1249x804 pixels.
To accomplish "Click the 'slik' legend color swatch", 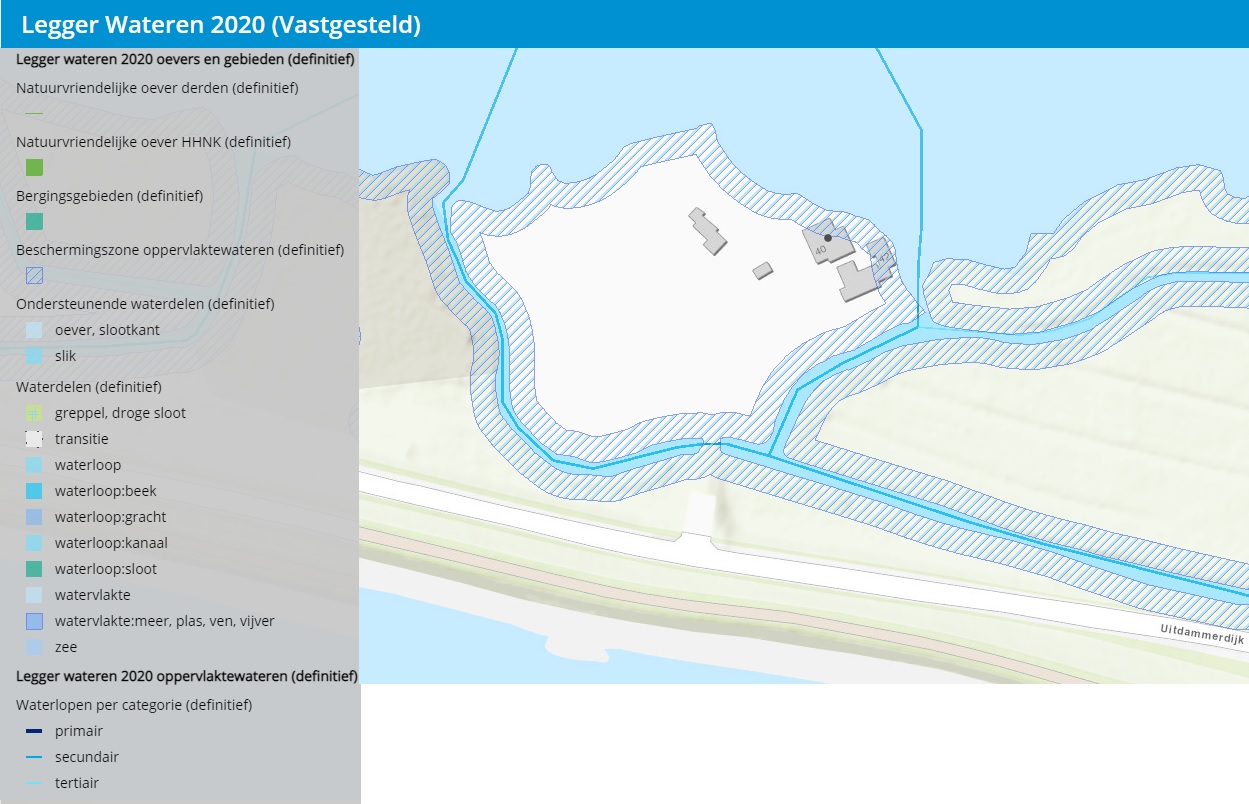I will click(x=34, y=356).
